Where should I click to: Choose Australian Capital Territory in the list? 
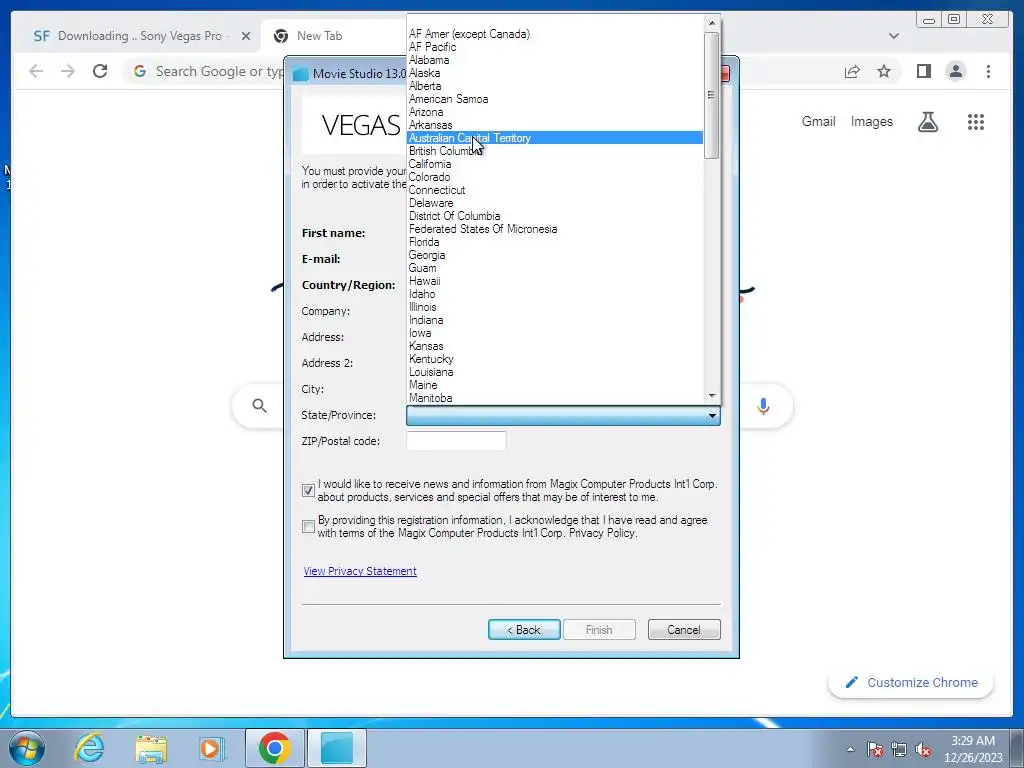pyautogui.click(x=554, y=138)
